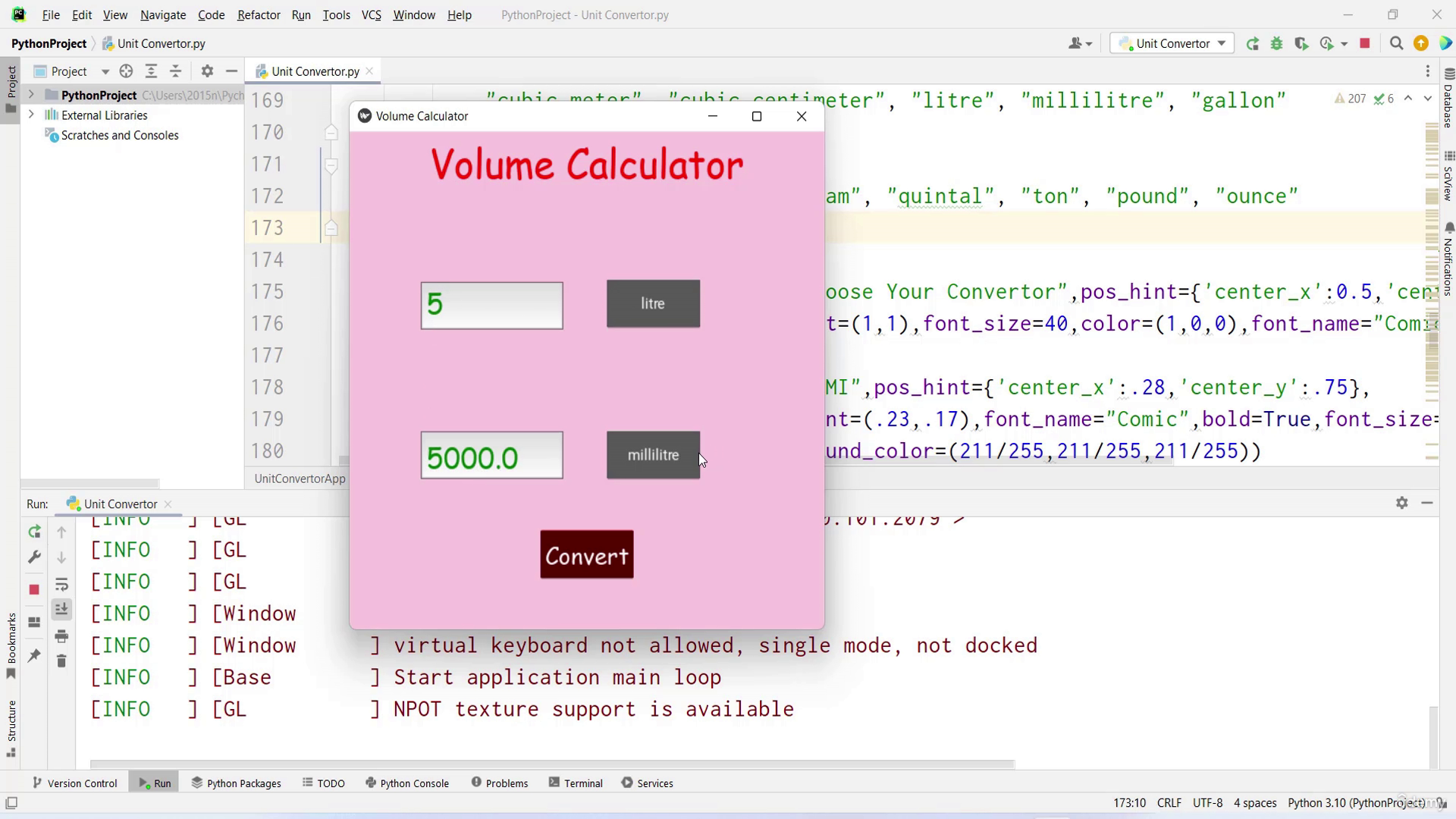Click the 207 warnings indicator
The width and height of the screenshot is (1456, 819).
coord(1350,99)
